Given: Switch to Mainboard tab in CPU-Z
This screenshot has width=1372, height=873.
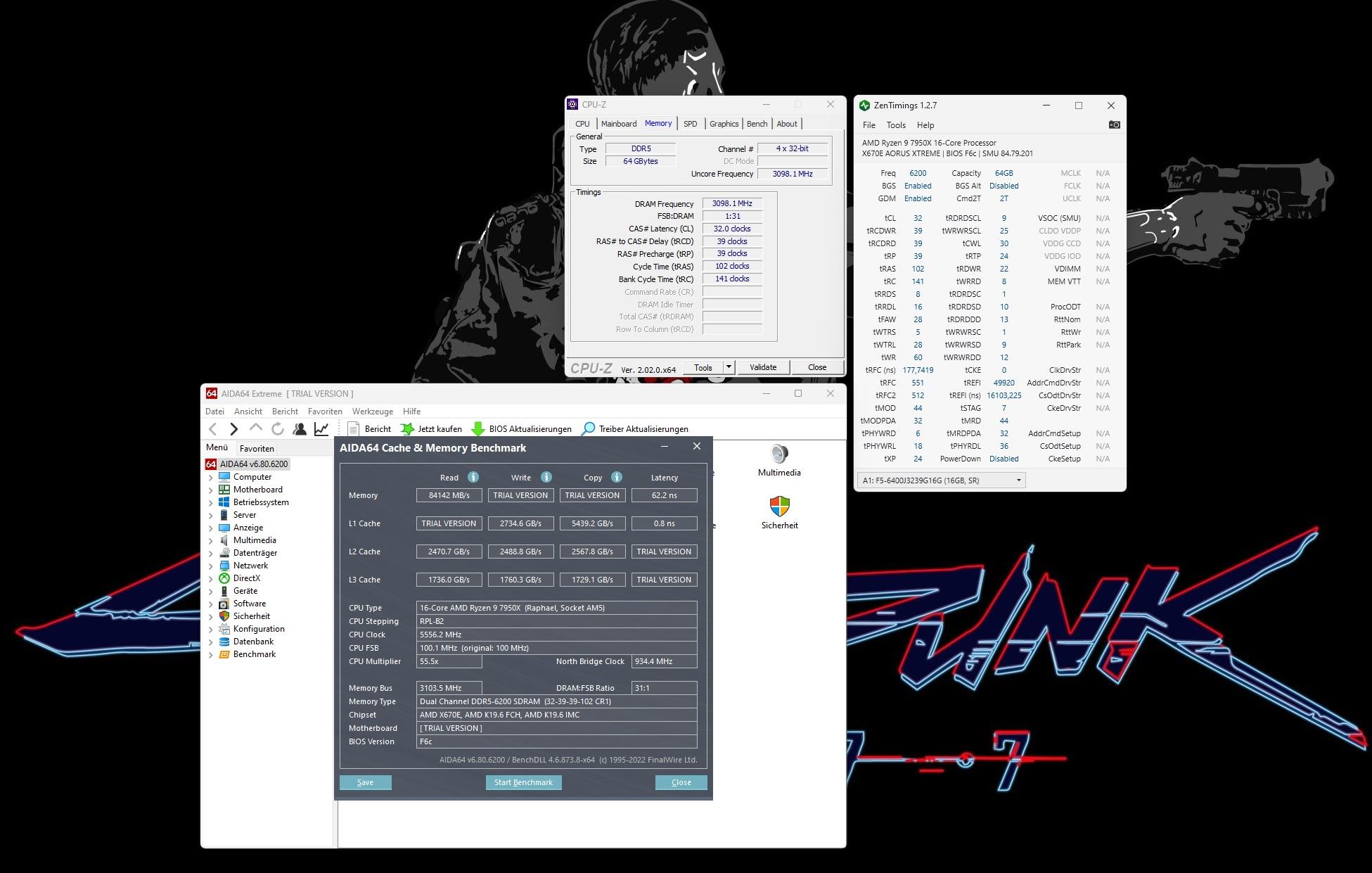Looking at the screenshot, I should (619, 124).
